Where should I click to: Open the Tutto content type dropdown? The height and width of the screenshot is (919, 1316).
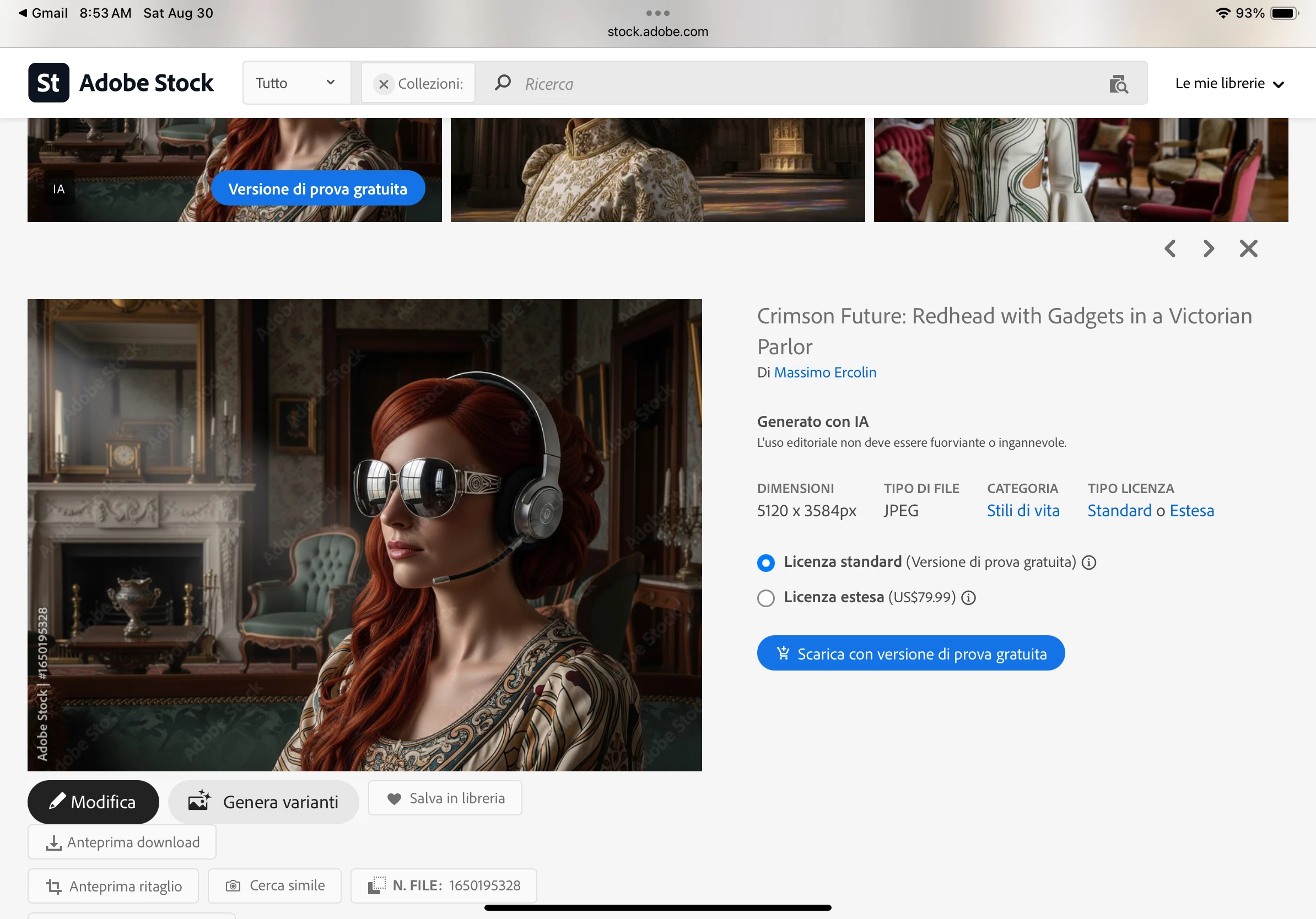click(296, 83)
